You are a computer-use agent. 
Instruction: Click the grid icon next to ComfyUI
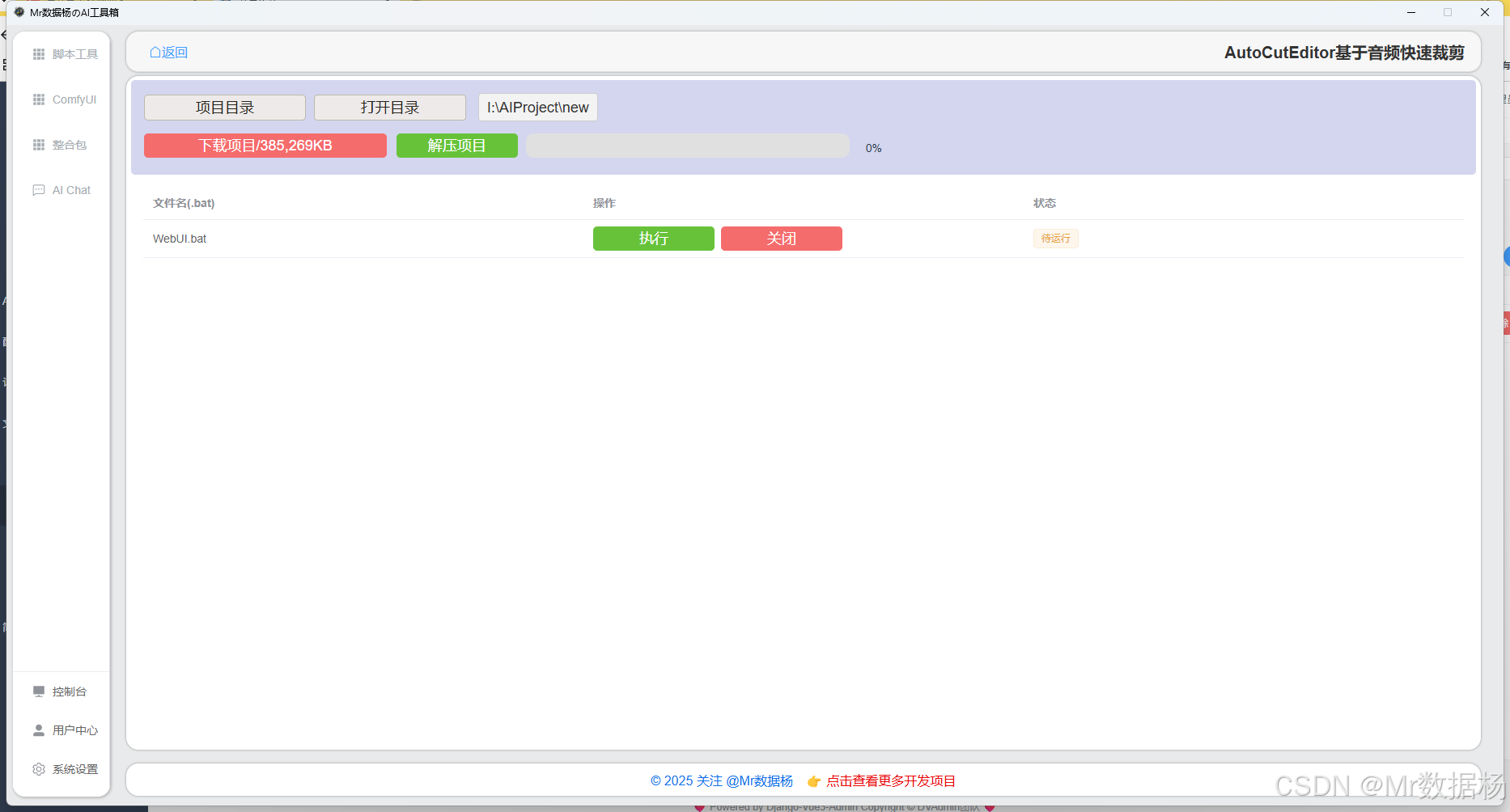click(39, 99)
